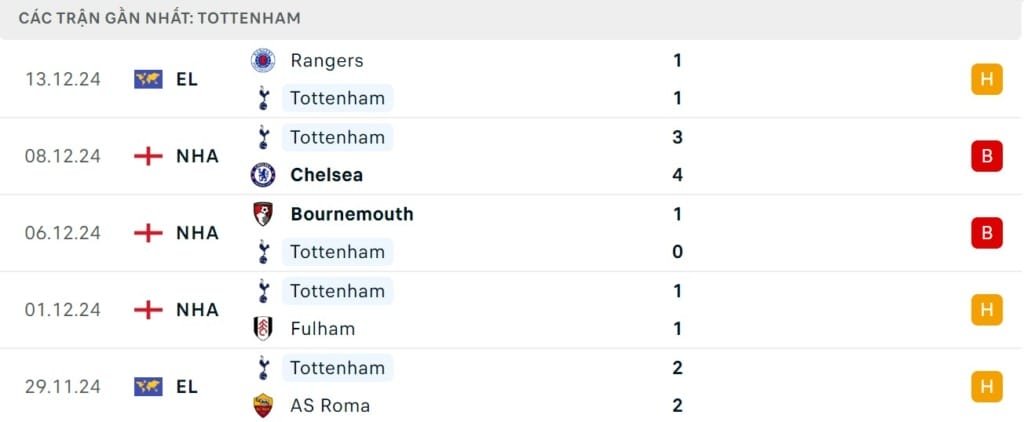Screen dimensions: 1024x422
Task: Click the Bournemouth club crest icon
Action: pos(263,214)
